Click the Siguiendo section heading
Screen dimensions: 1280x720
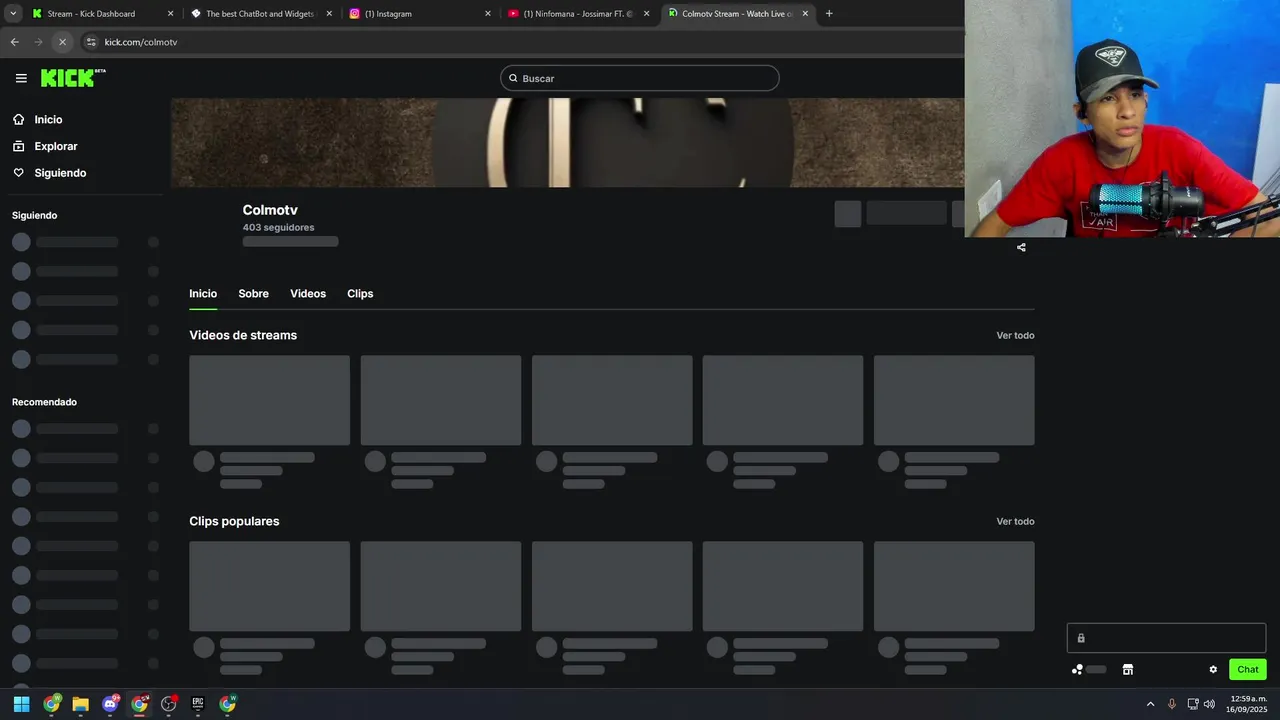(35, 216)
